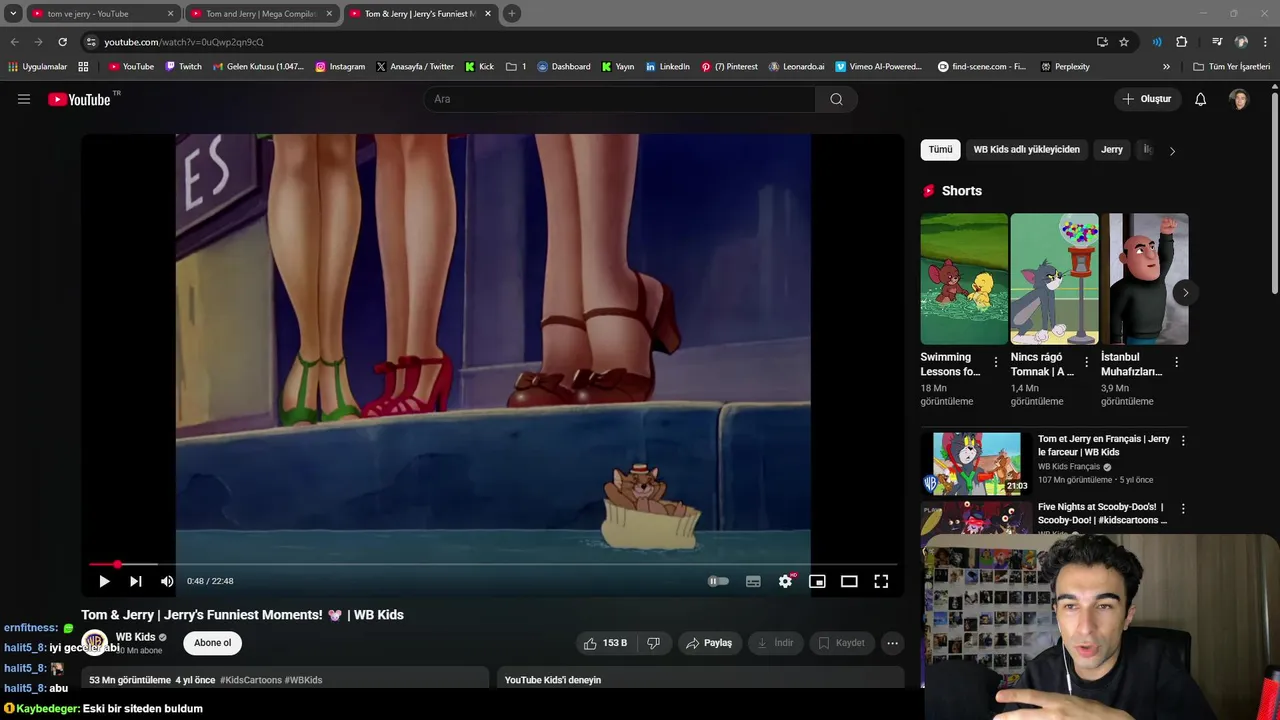The image size is (1280, 720).
Task: Toggle subtitles/captions in player
Action: pos(753,581)
